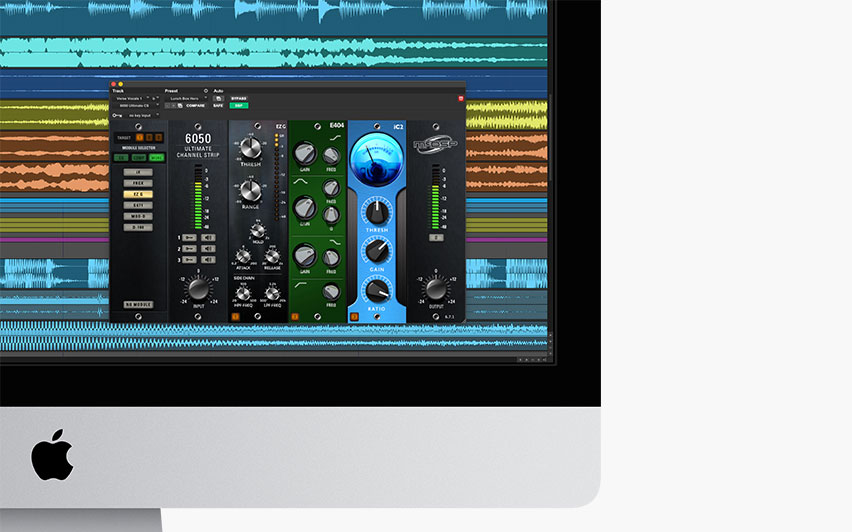852x532 pixels.
Task: Click the orange slot 3 button under iC2
Action: 354,316
